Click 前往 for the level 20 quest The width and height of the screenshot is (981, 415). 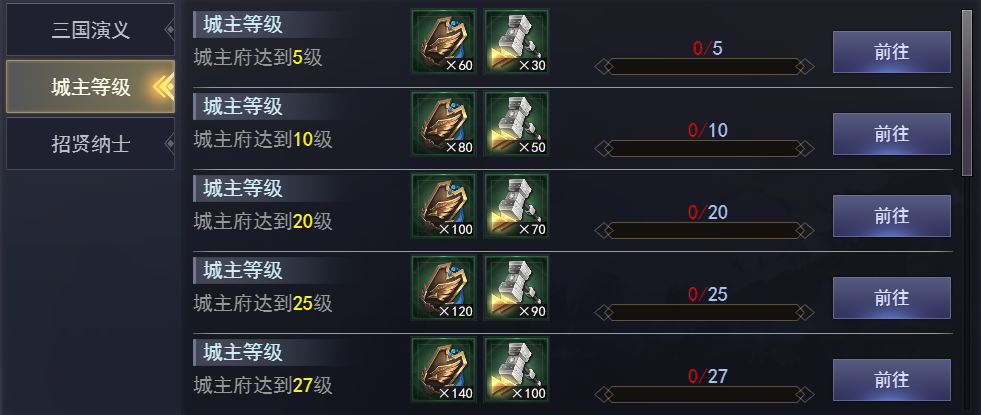892,216
